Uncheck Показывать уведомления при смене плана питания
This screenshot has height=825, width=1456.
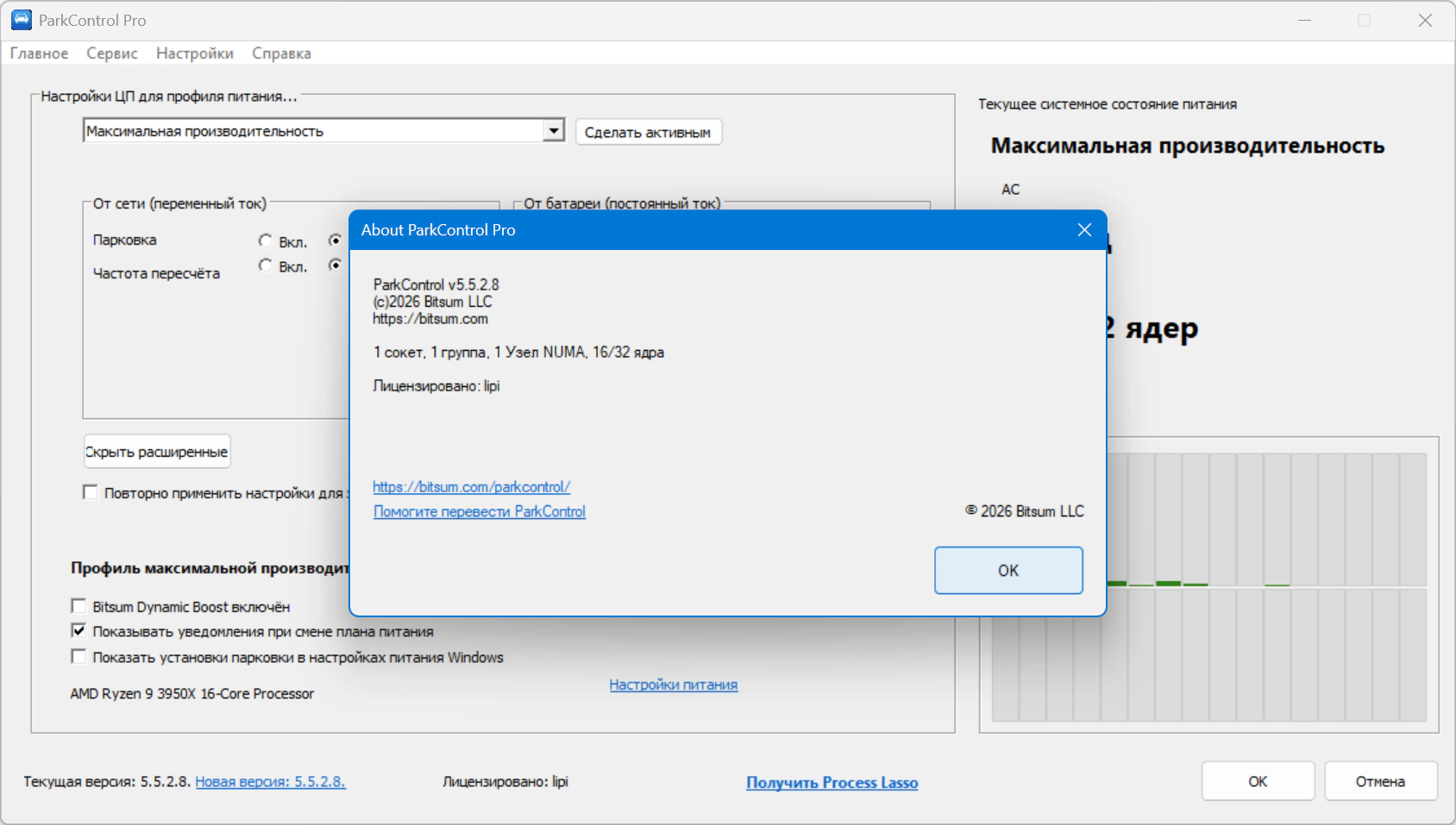coord(78,631)
